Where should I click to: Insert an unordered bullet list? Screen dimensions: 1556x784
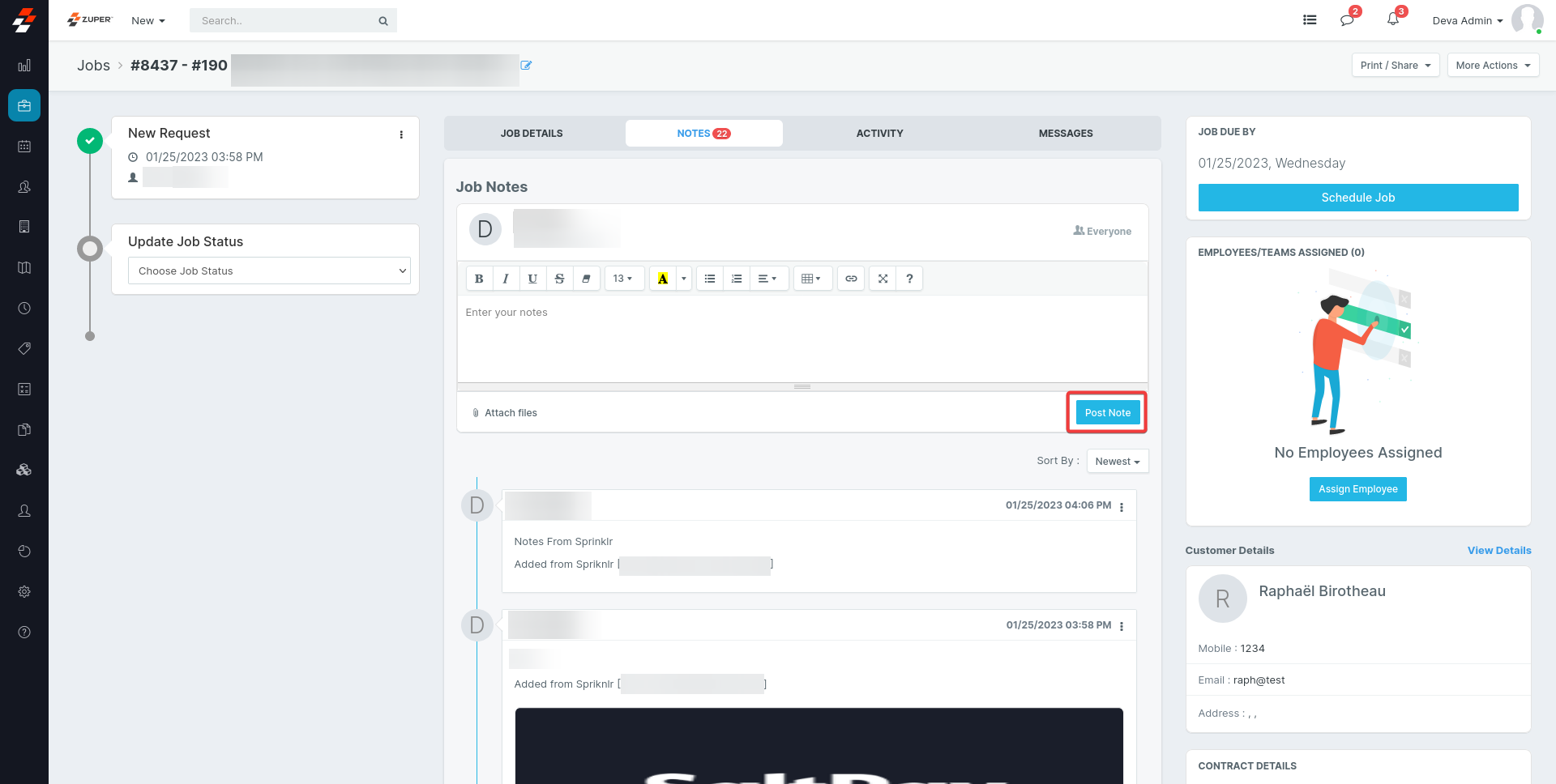tap(710, 279)
